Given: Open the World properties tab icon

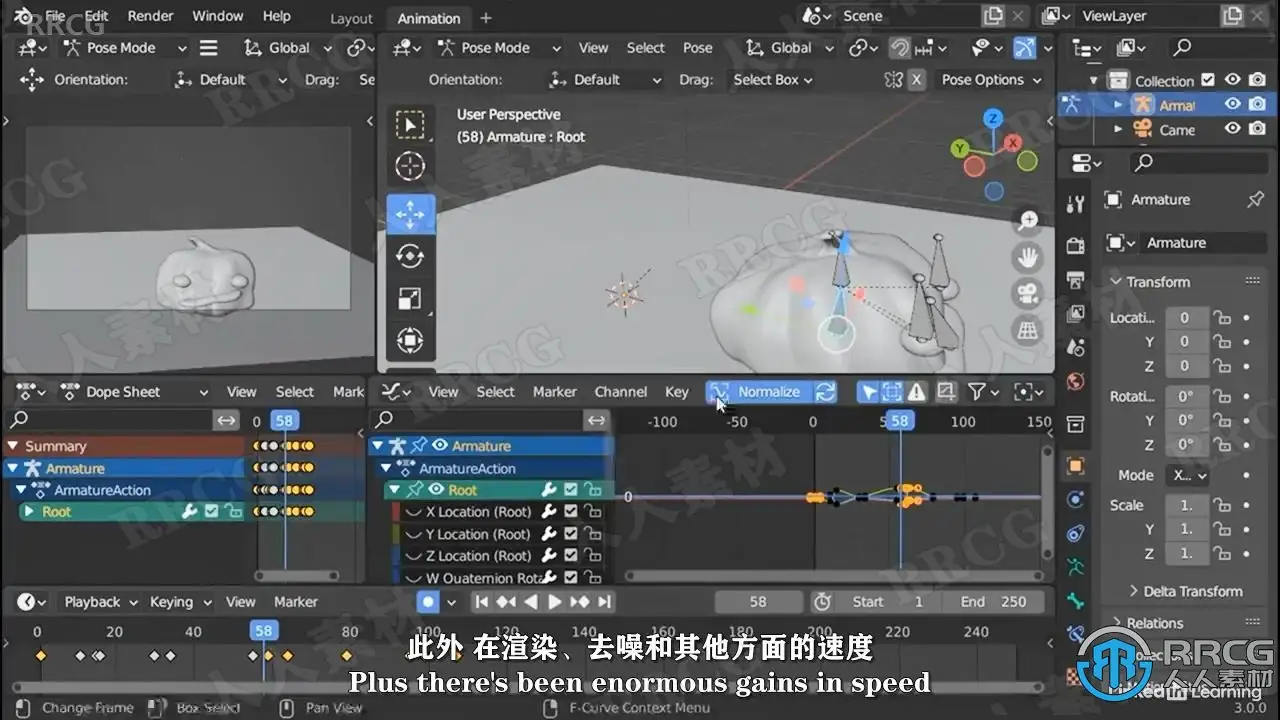Looking at the screenshot, I should pos(1076,382).
